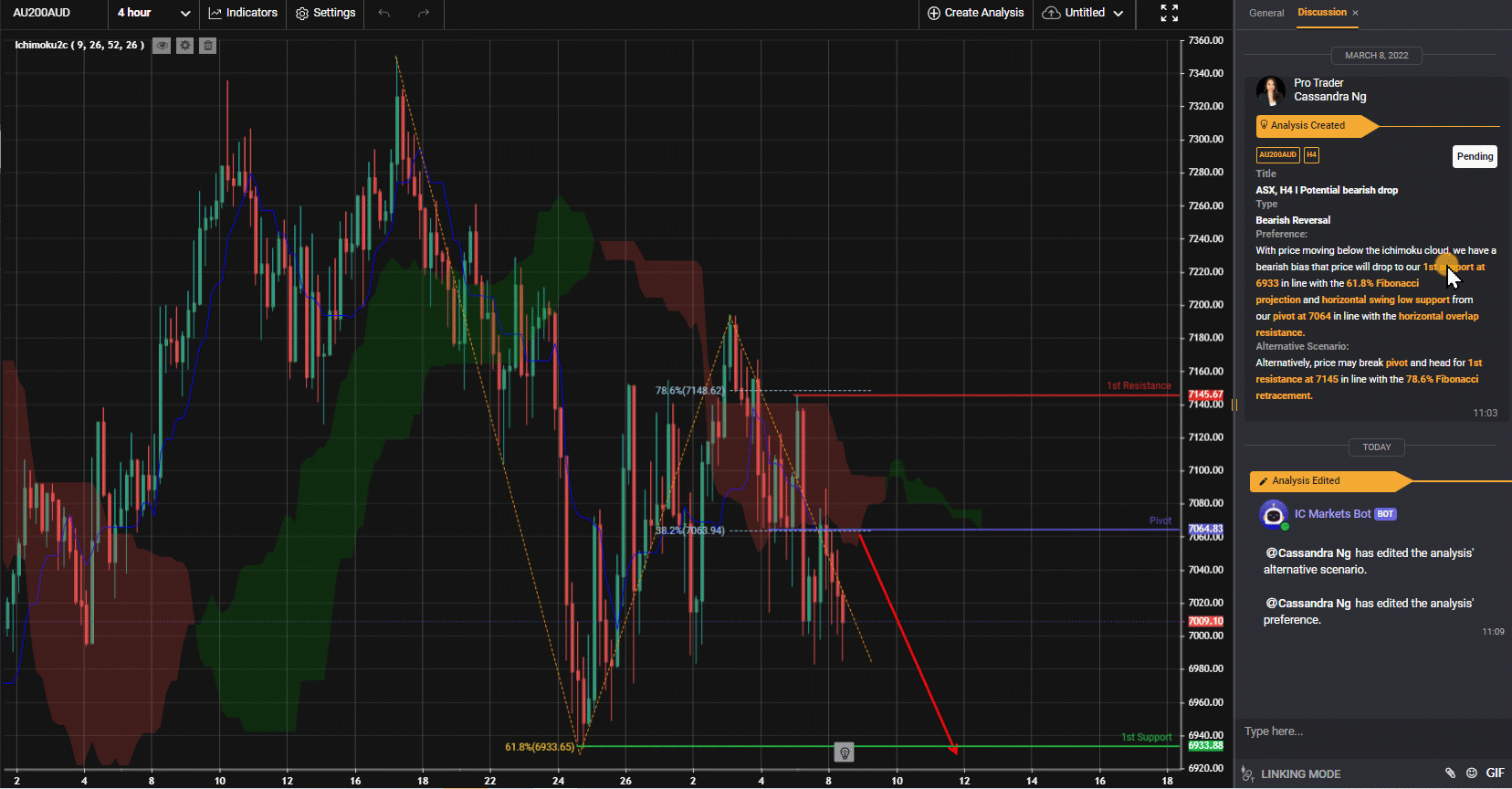Click the @Cassandra Ng mention about alternative scenario
Screen dimensions: 1512x789
[x=1308, y=553]
